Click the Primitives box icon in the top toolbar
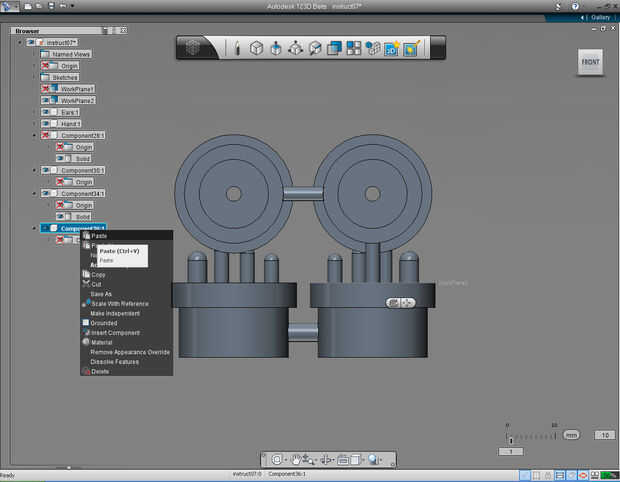The height and width of the screenshot is (482, 620). click(x=256, y=48)
